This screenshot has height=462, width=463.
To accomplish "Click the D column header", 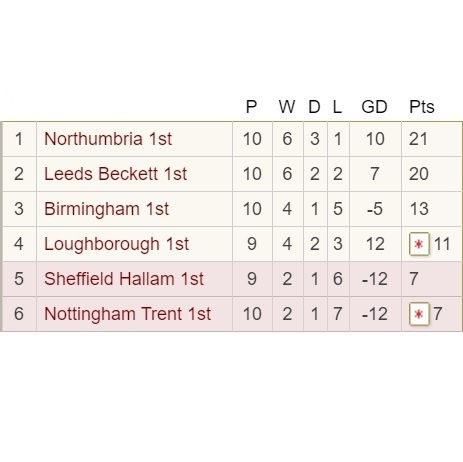I will 314,107.
